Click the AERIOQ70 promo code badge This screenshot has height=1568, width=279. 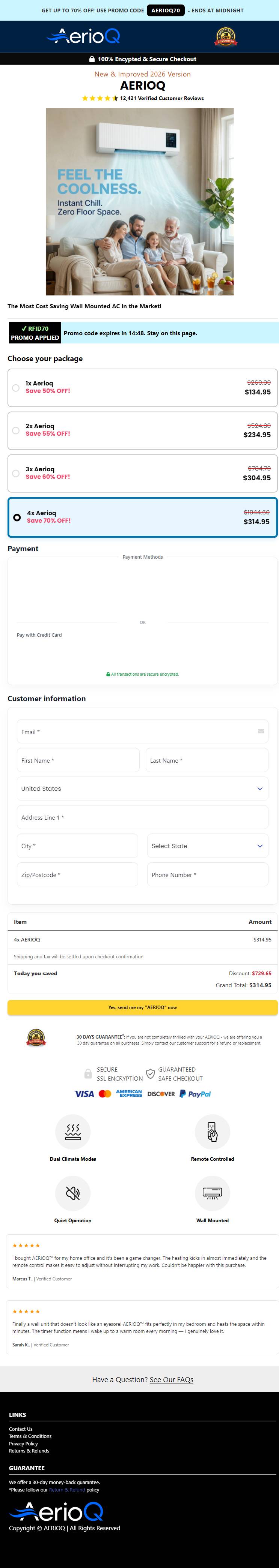pos(166,10)
